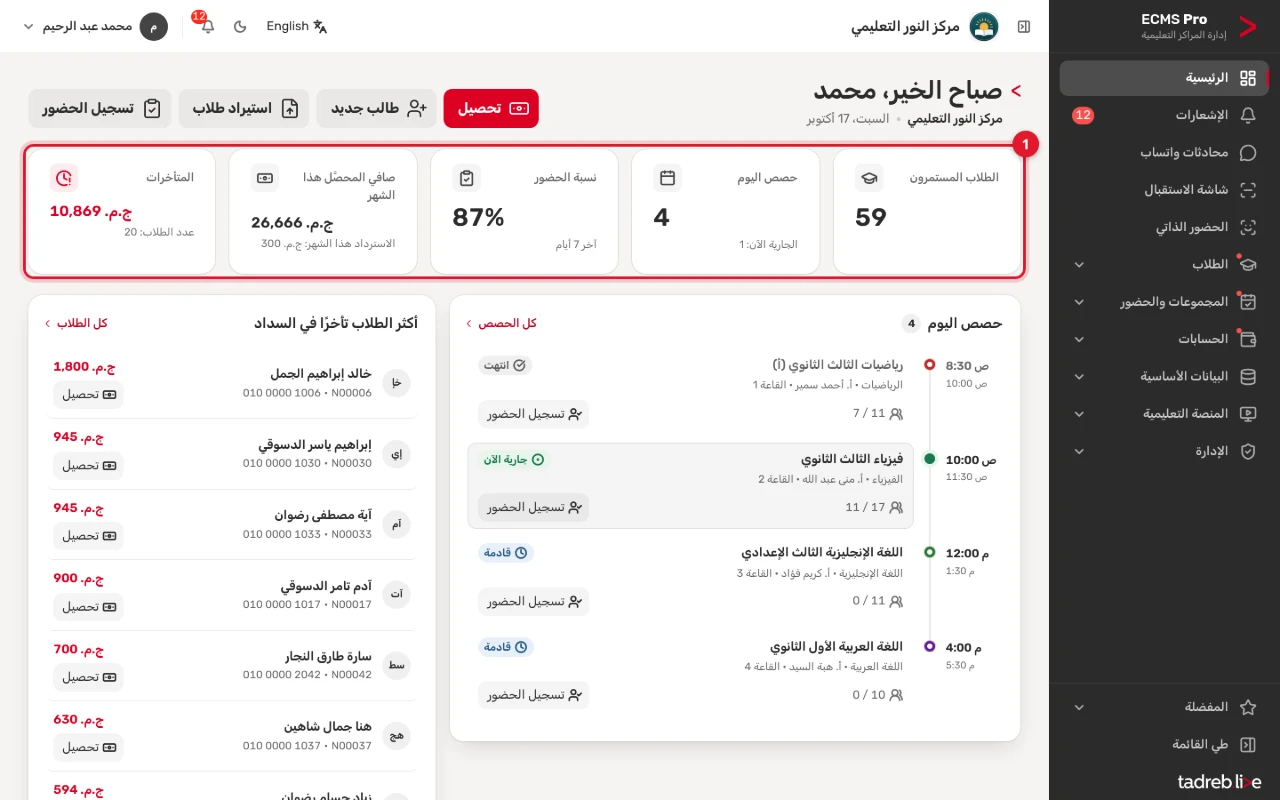This screenshot has height=800, width=1280.
Task: Click the تحصيل red button at top
Action: tap(491, 108)
